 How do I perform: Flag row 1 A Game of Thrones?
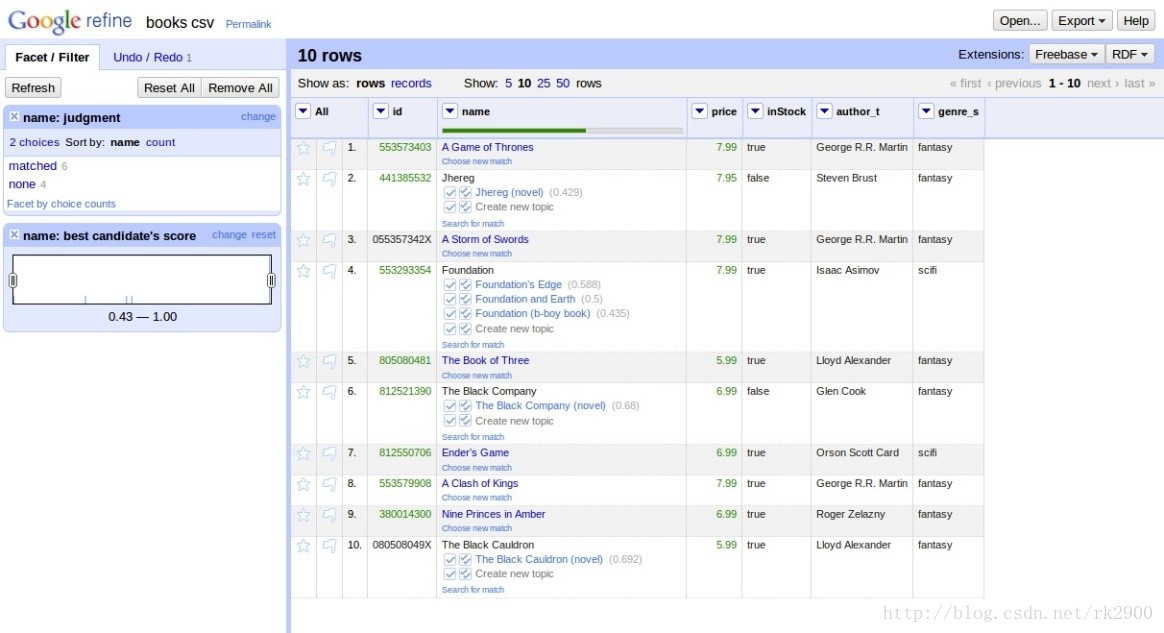coord(330,148)
